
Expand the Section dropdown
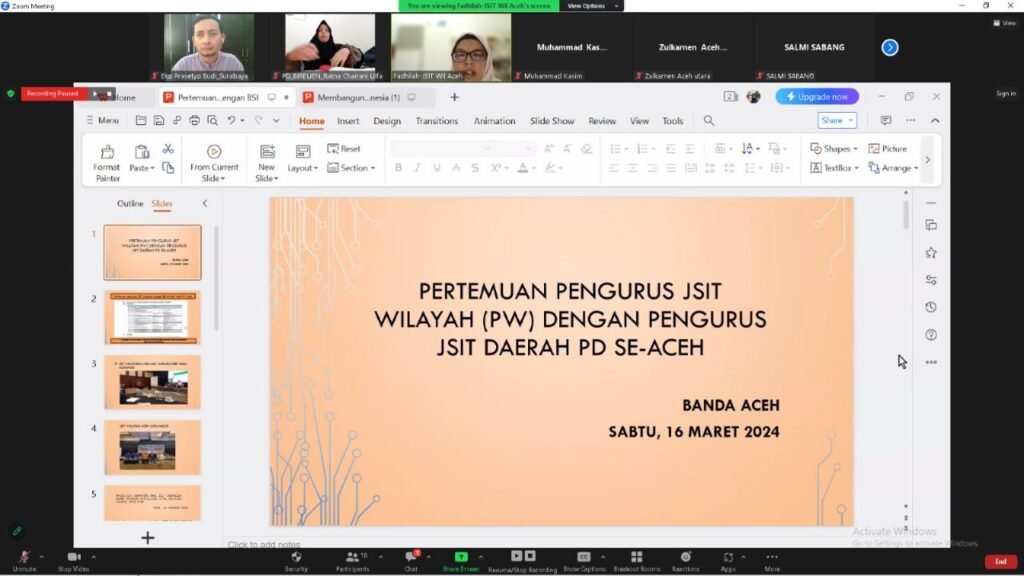351,168
